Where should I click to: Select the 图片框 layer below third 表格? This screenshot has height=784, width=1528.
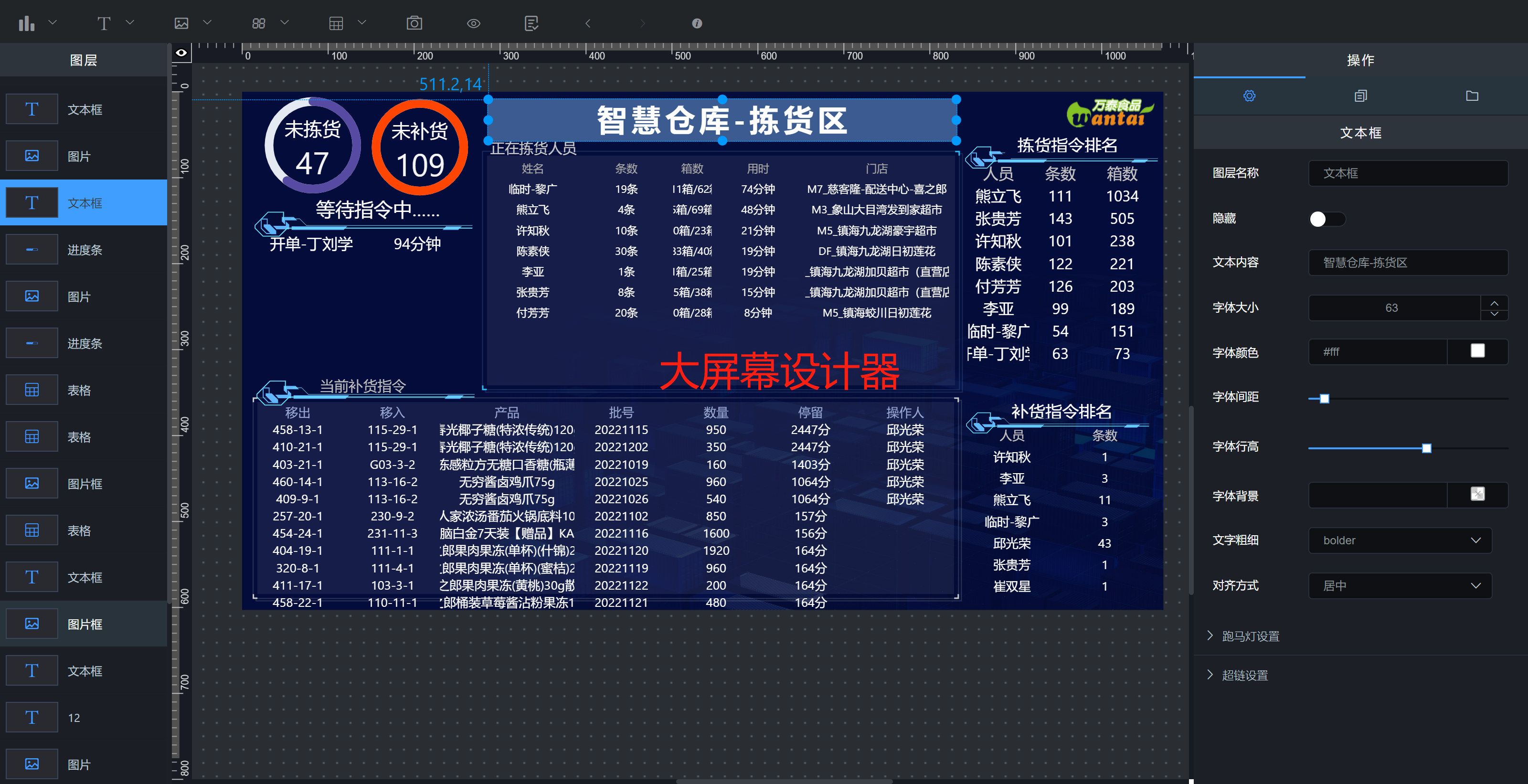[x=84, y=484]
